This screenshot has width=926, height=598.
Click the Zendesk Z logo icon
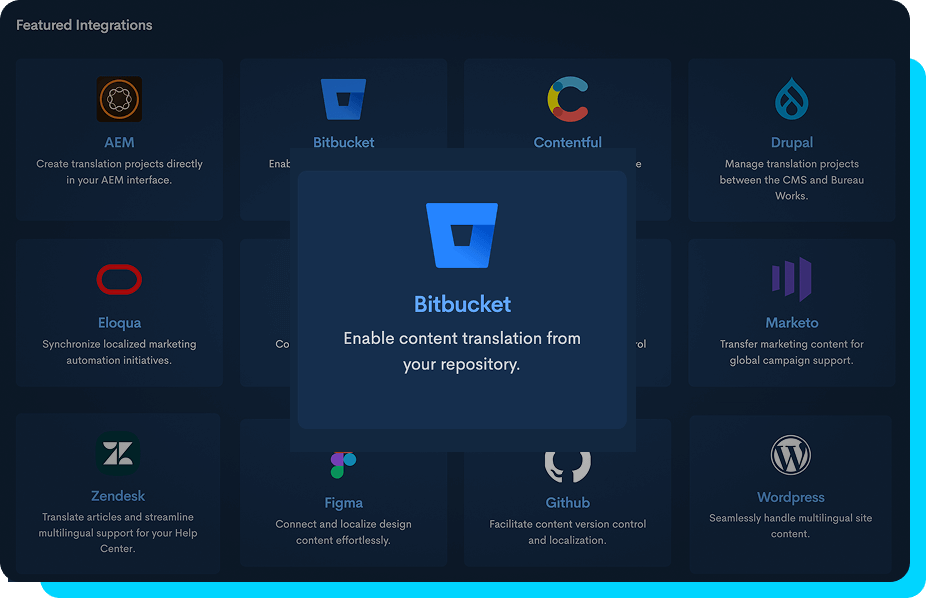[x=118, y=453]
